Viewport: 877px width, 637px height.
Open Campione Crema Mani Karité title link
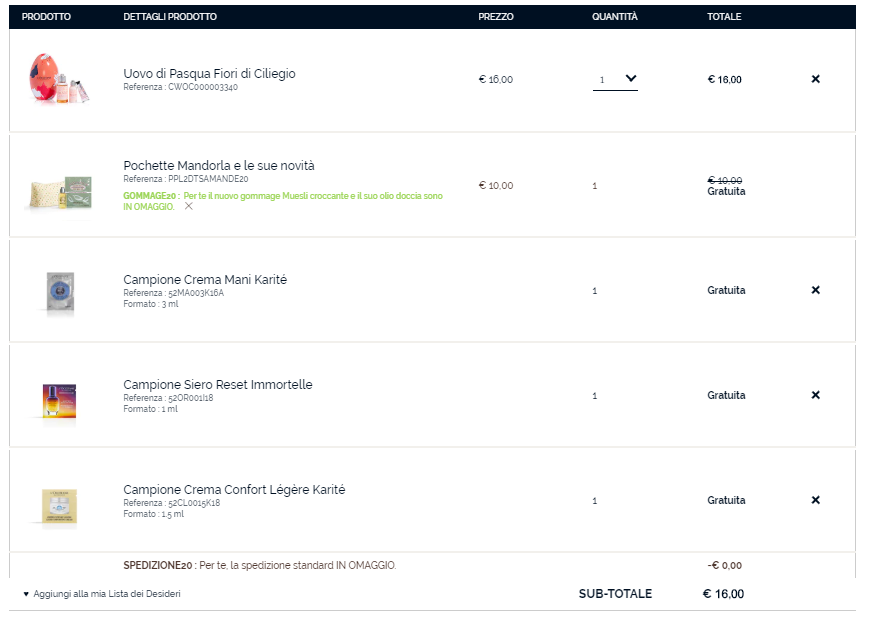205,279
